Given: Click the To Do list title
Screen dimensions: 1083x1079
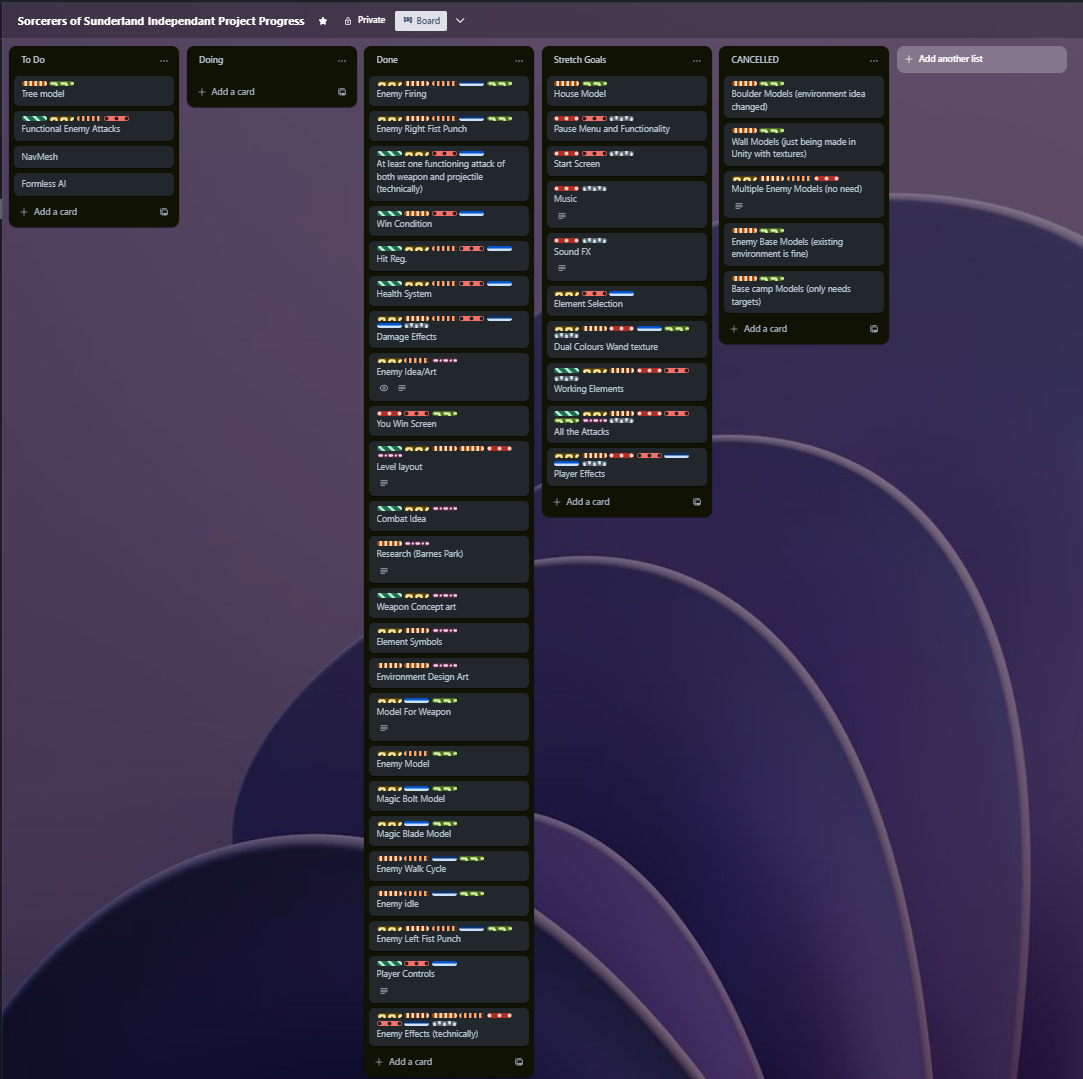Looking at the screenshot, I should (33, 60).
